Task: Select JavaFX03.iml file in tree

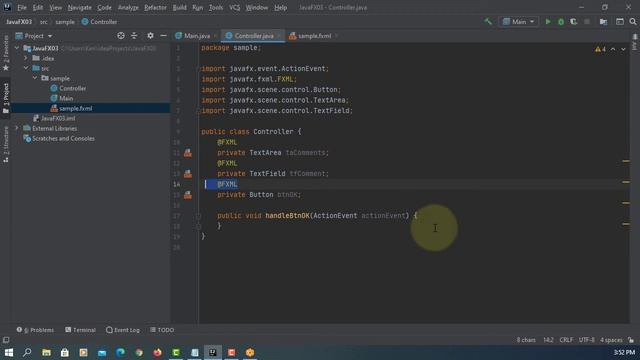Action: coord(54,118)
